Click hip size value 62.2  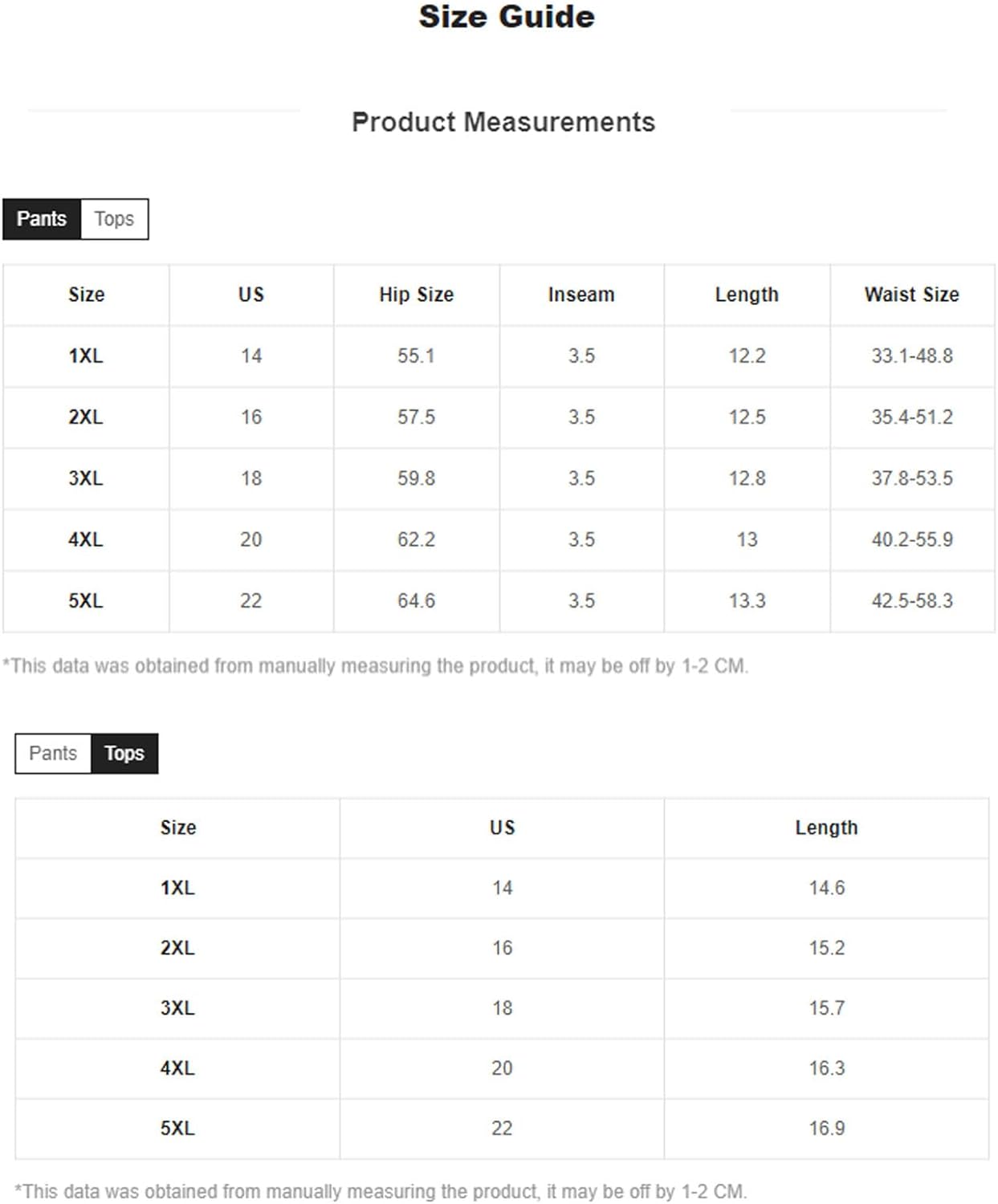tap(417, 539)
